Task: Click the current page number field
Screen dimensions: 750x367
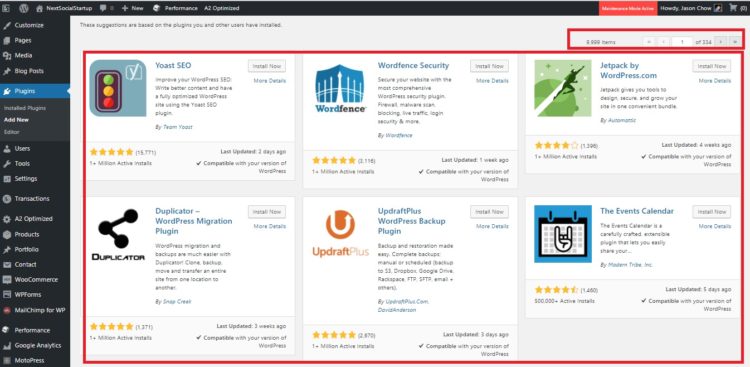Action: tap(682, 42)
